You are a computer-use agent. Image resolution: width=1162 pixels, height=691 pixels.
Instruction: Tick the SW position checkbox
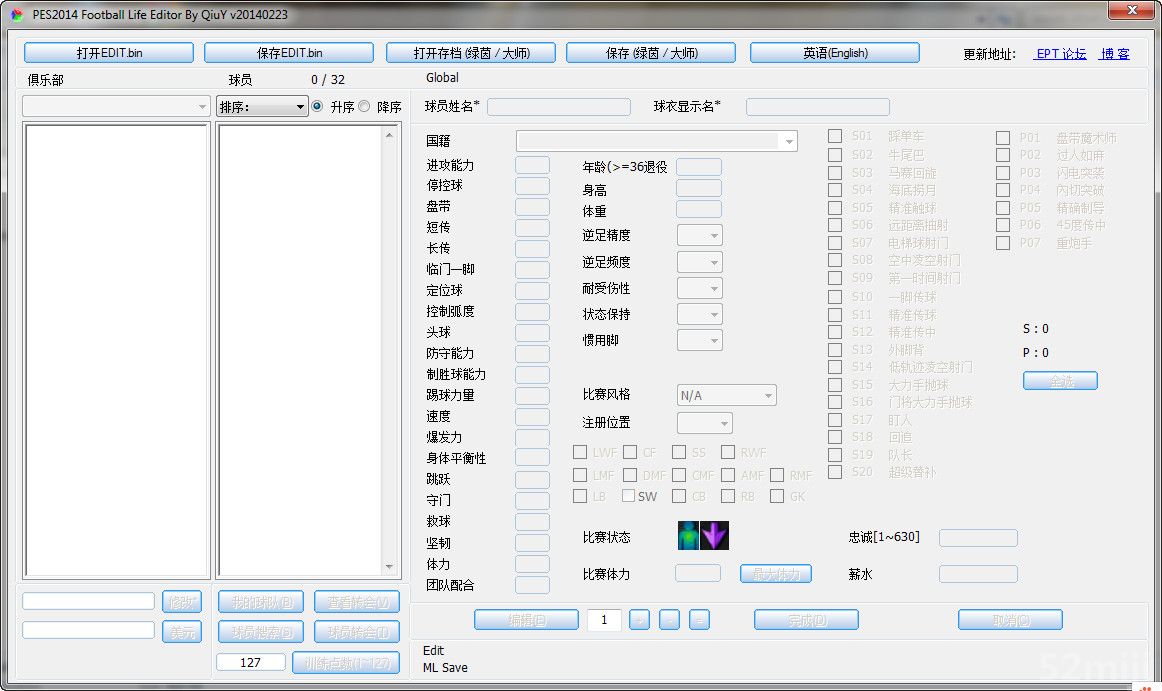click(629, 496)
